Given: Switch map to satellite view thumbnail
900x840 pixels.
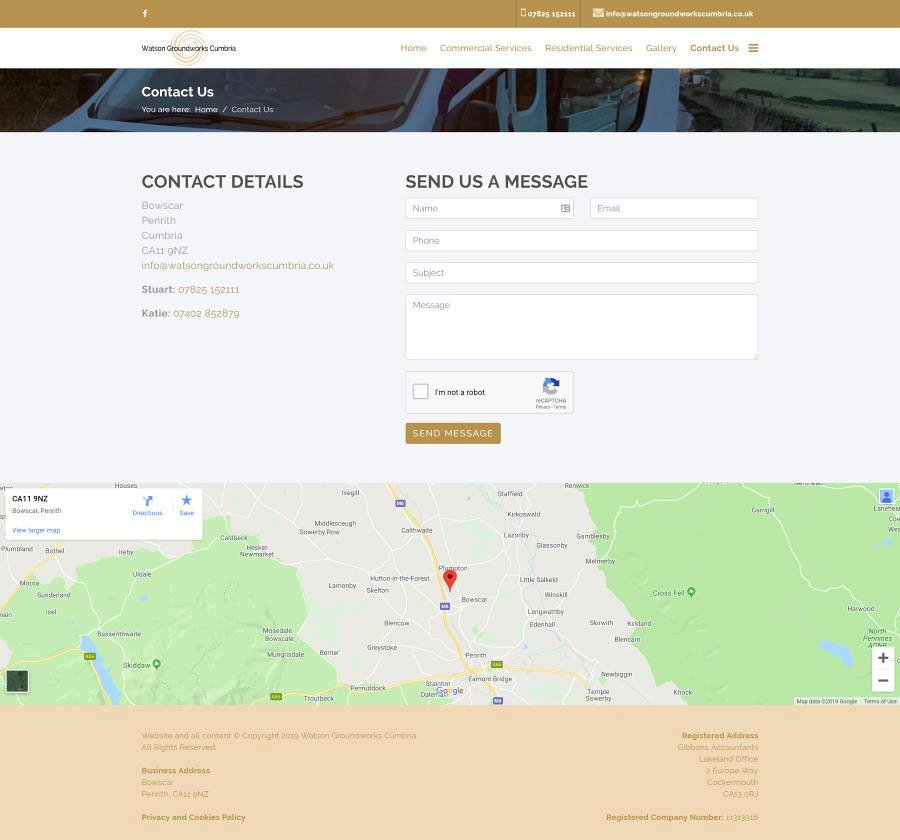Looking at the screenshot, I should click(17, 681).
